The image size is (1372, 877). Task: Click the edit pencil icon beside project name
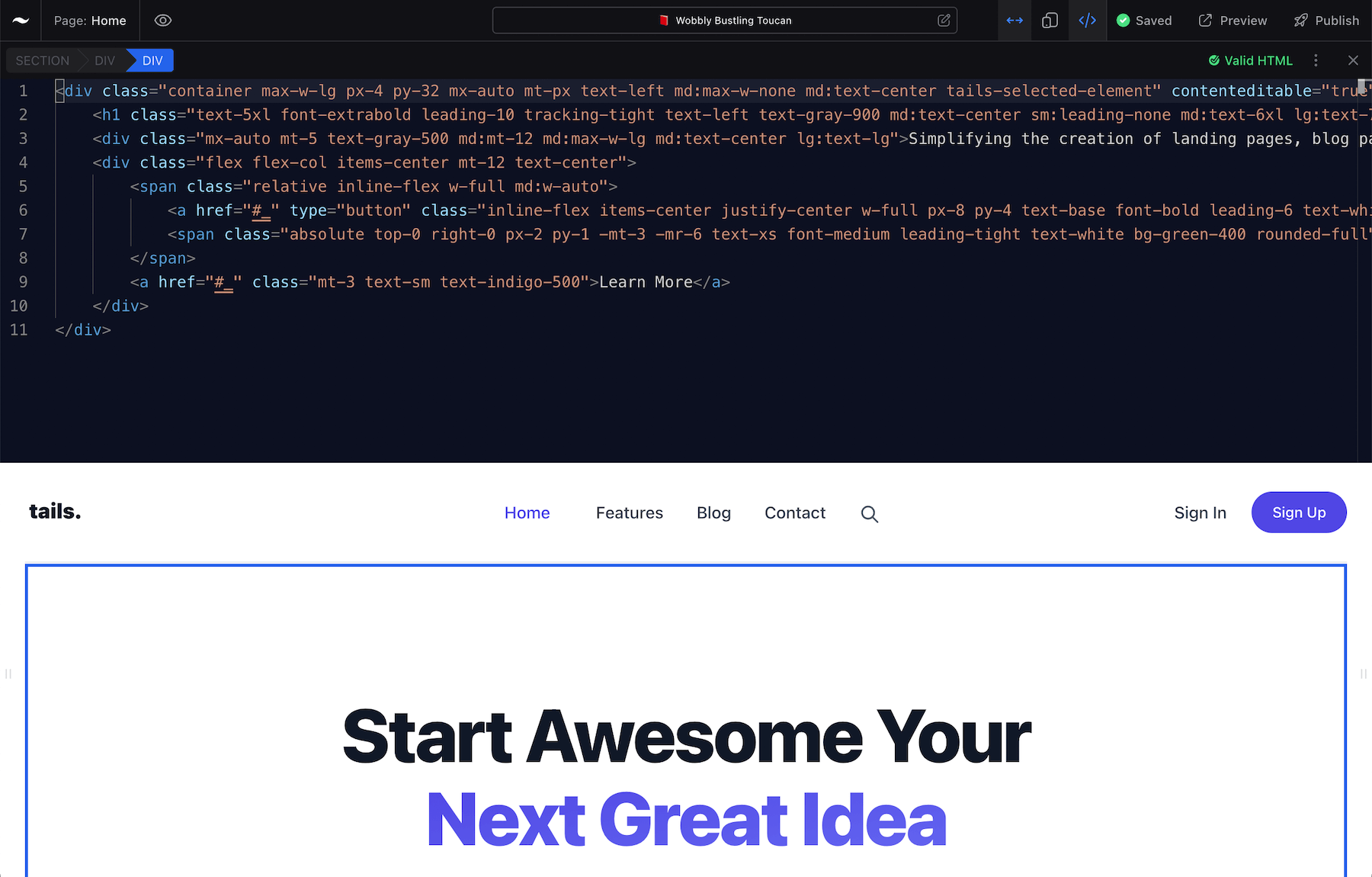click(944, 21)
